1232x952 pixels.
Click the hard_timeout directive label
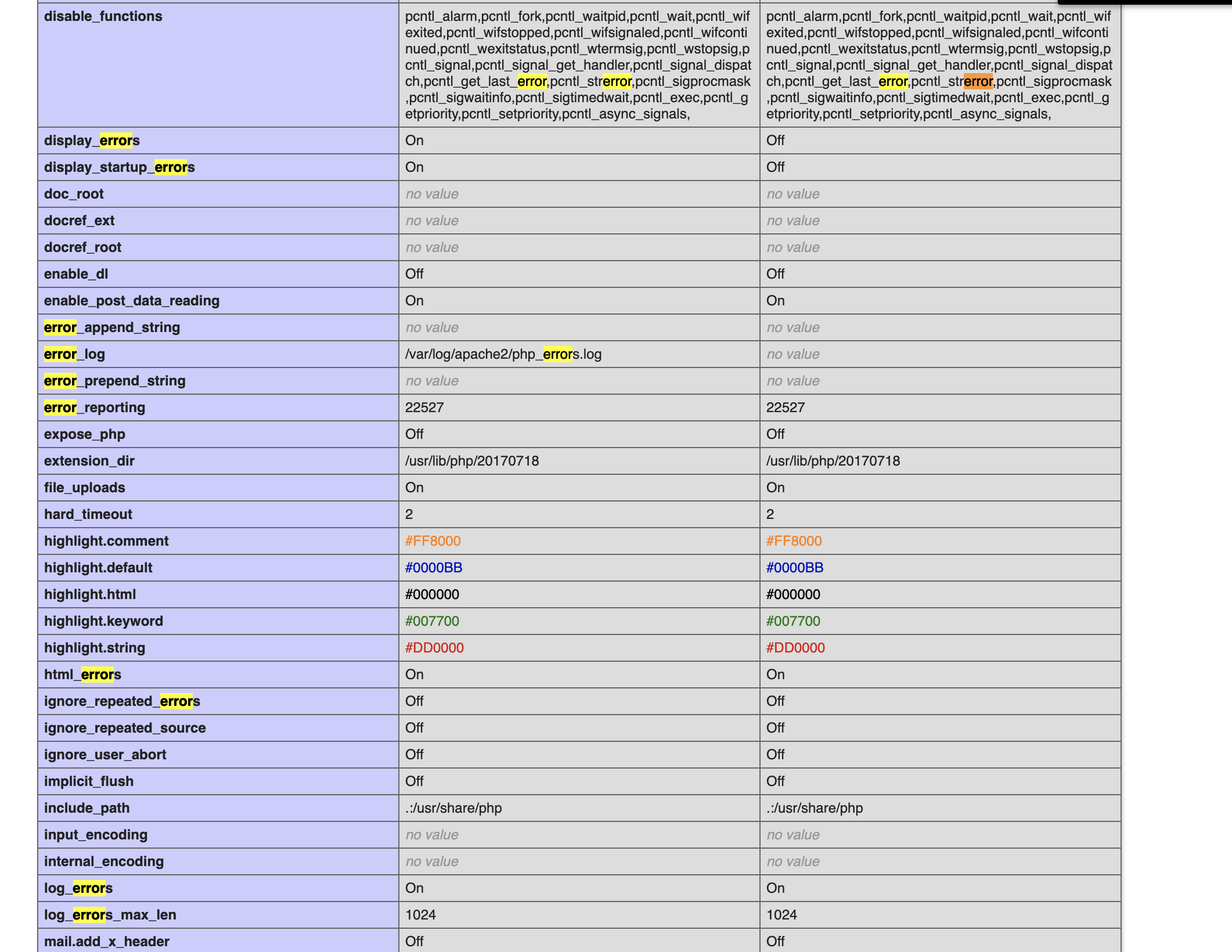pos(88,514)
